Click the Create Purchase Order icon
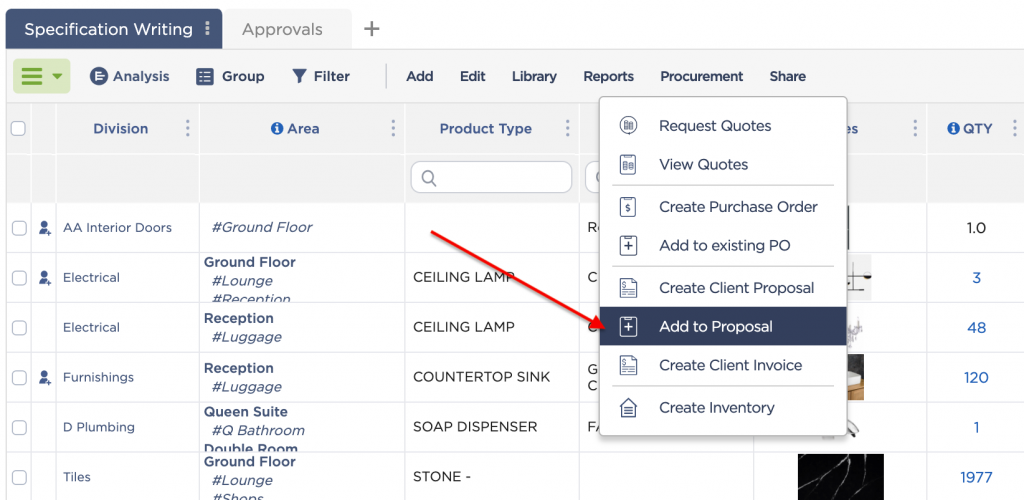 (x=628, y=207)
